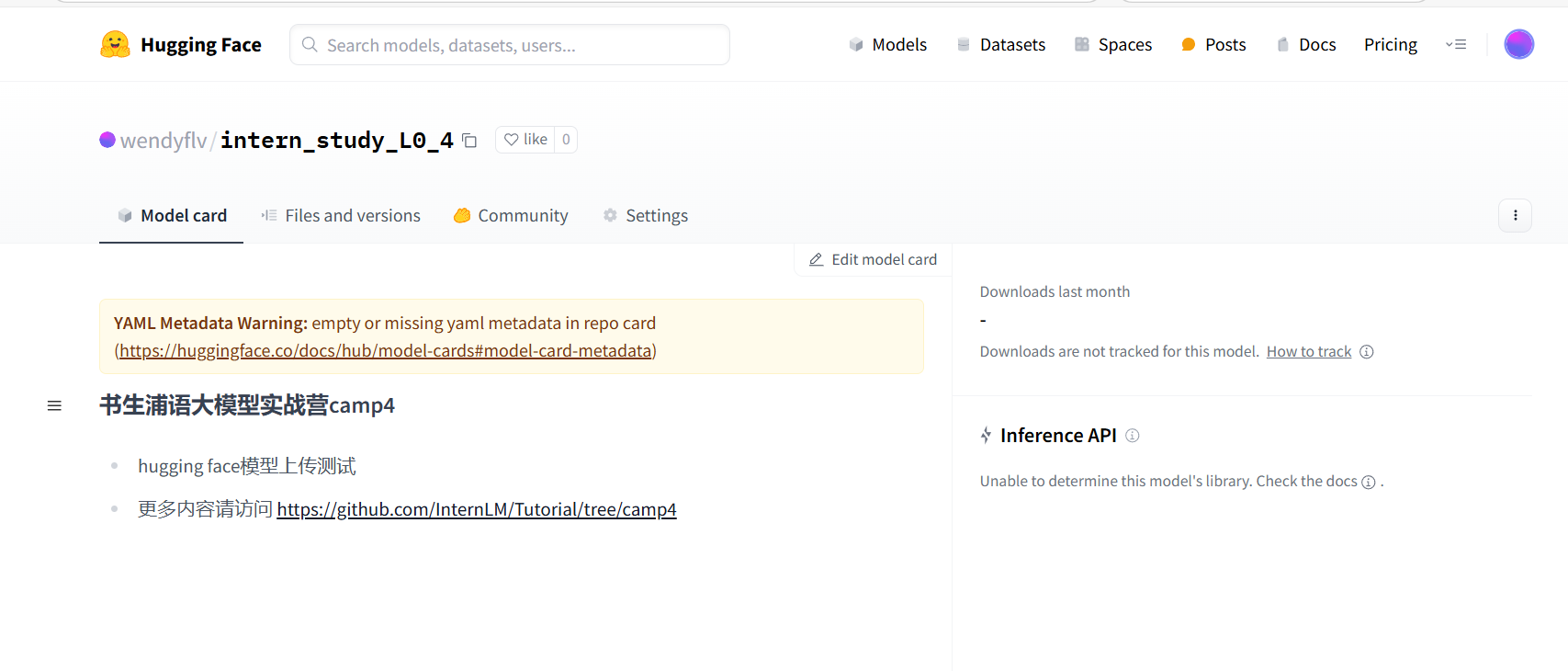Click info icon beside How to track
The width and height of the screenshot is (1568, 671).
click(x=1366, y=352)
